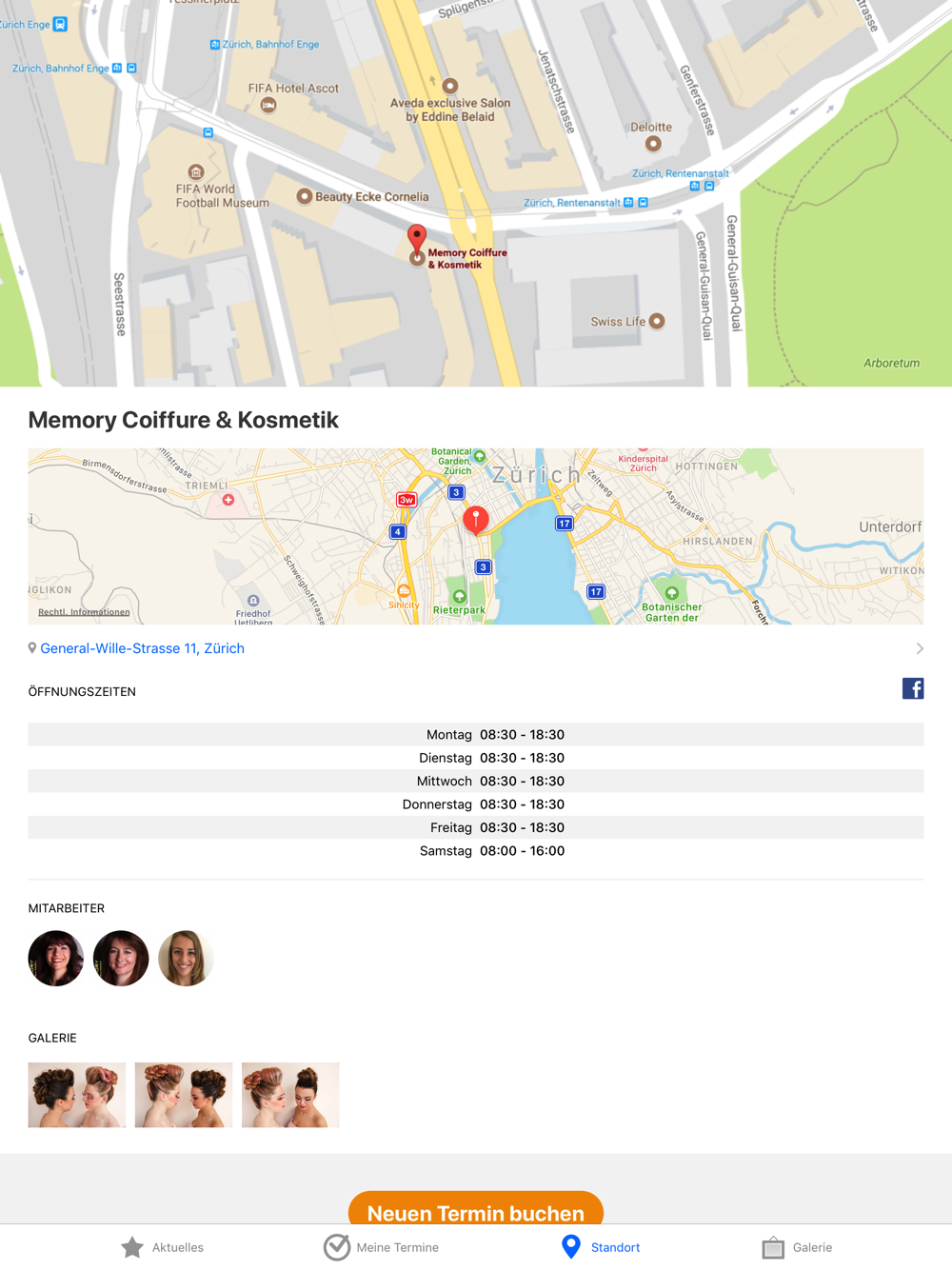
Task: Tap the Botanischer Garten green marker
Action: point(672,593)
